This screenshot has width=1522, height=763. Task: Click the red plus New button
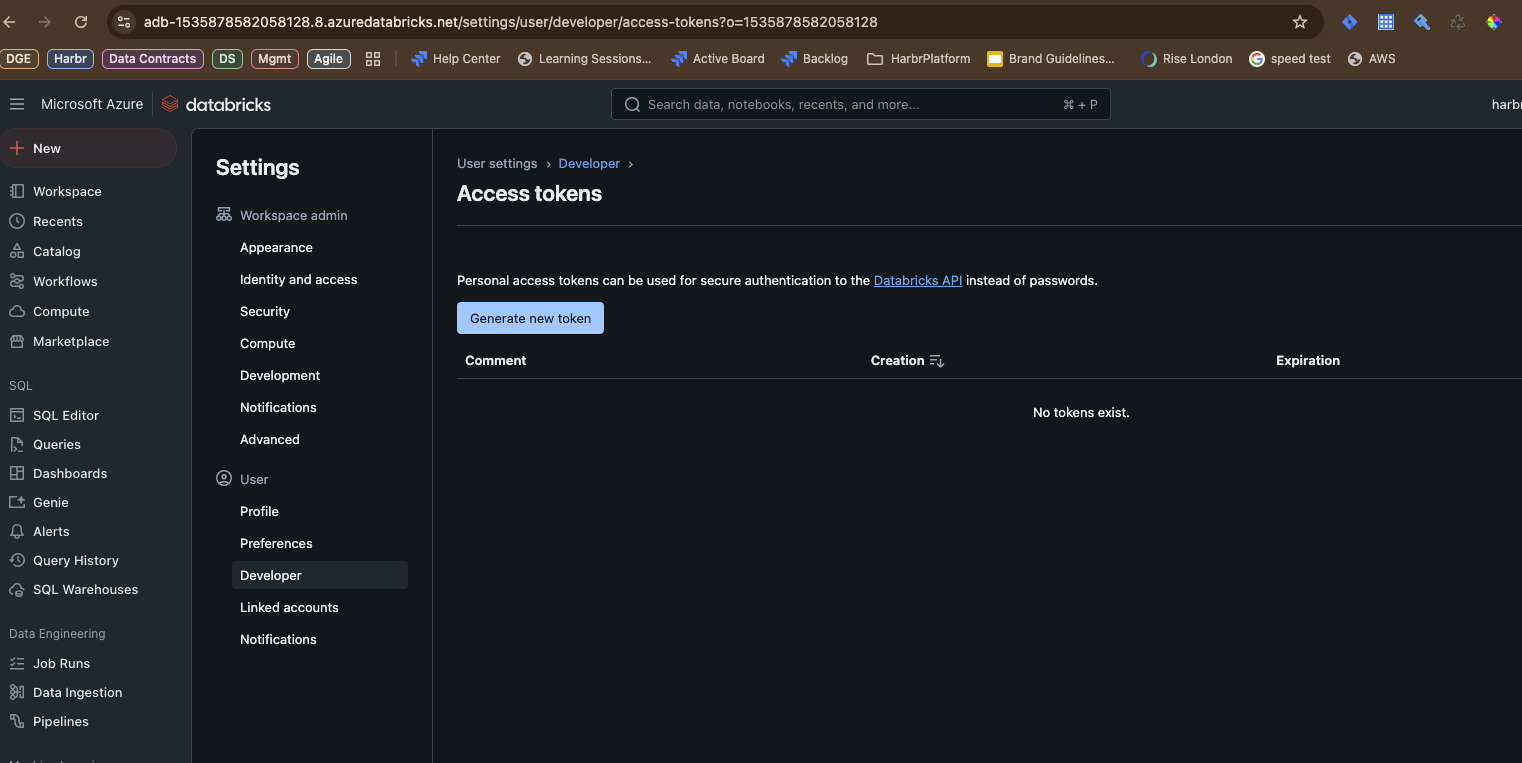coord(17,148)
